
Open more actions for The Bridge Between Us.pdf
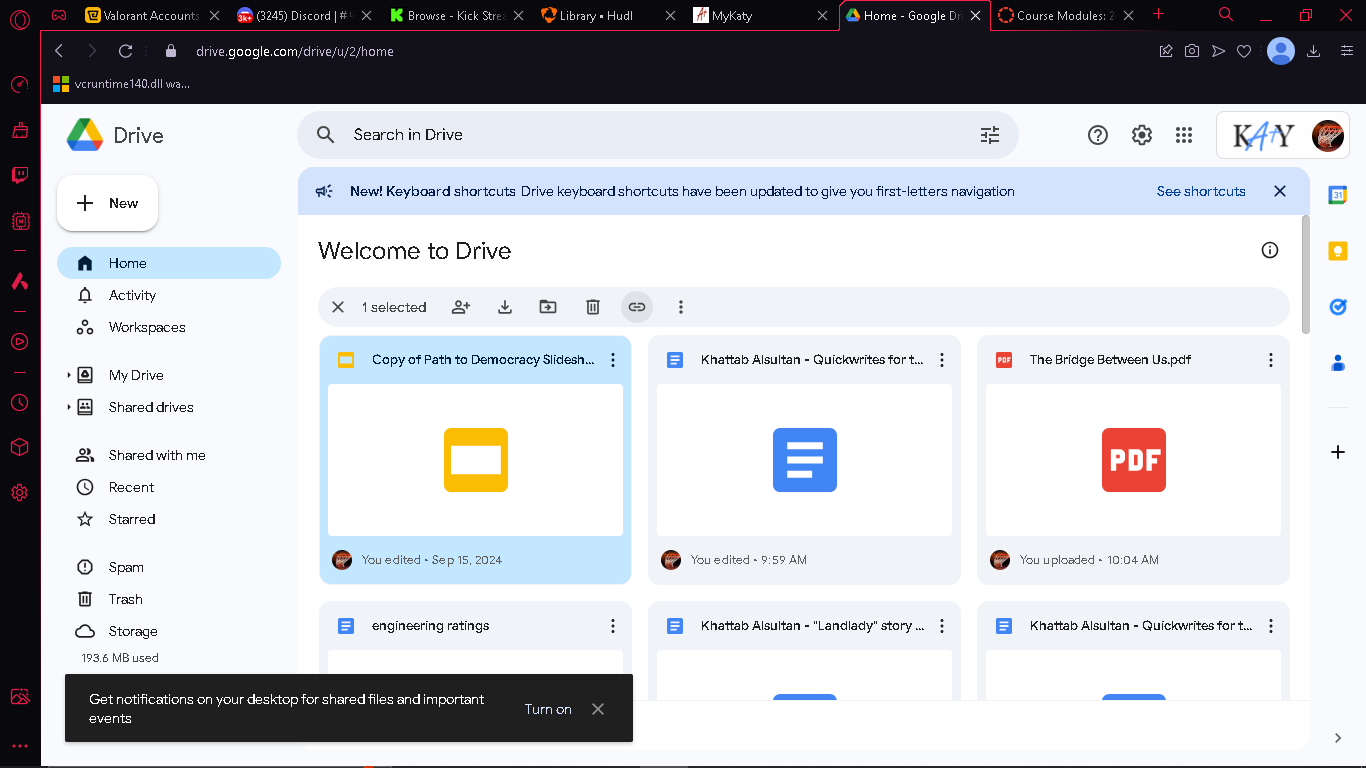click(1271, 360)
